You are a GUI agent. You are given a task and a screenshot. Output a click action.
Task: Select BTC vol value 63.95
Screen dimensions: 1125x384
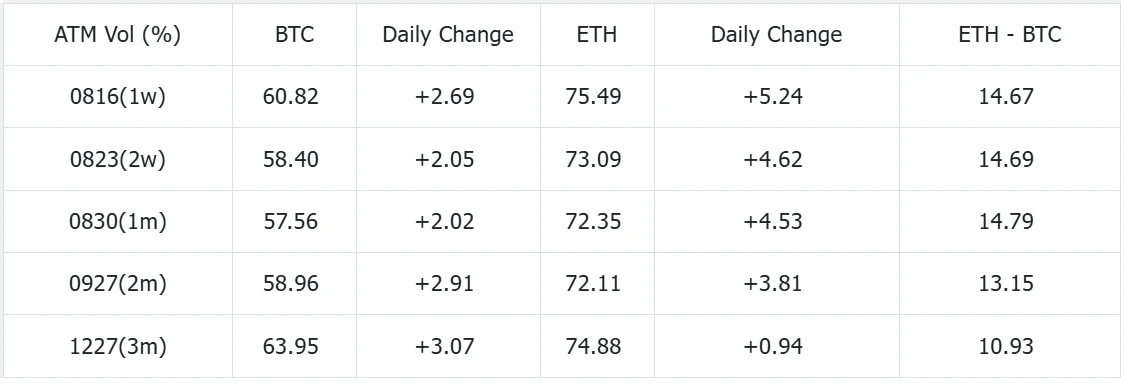point(291,347)
